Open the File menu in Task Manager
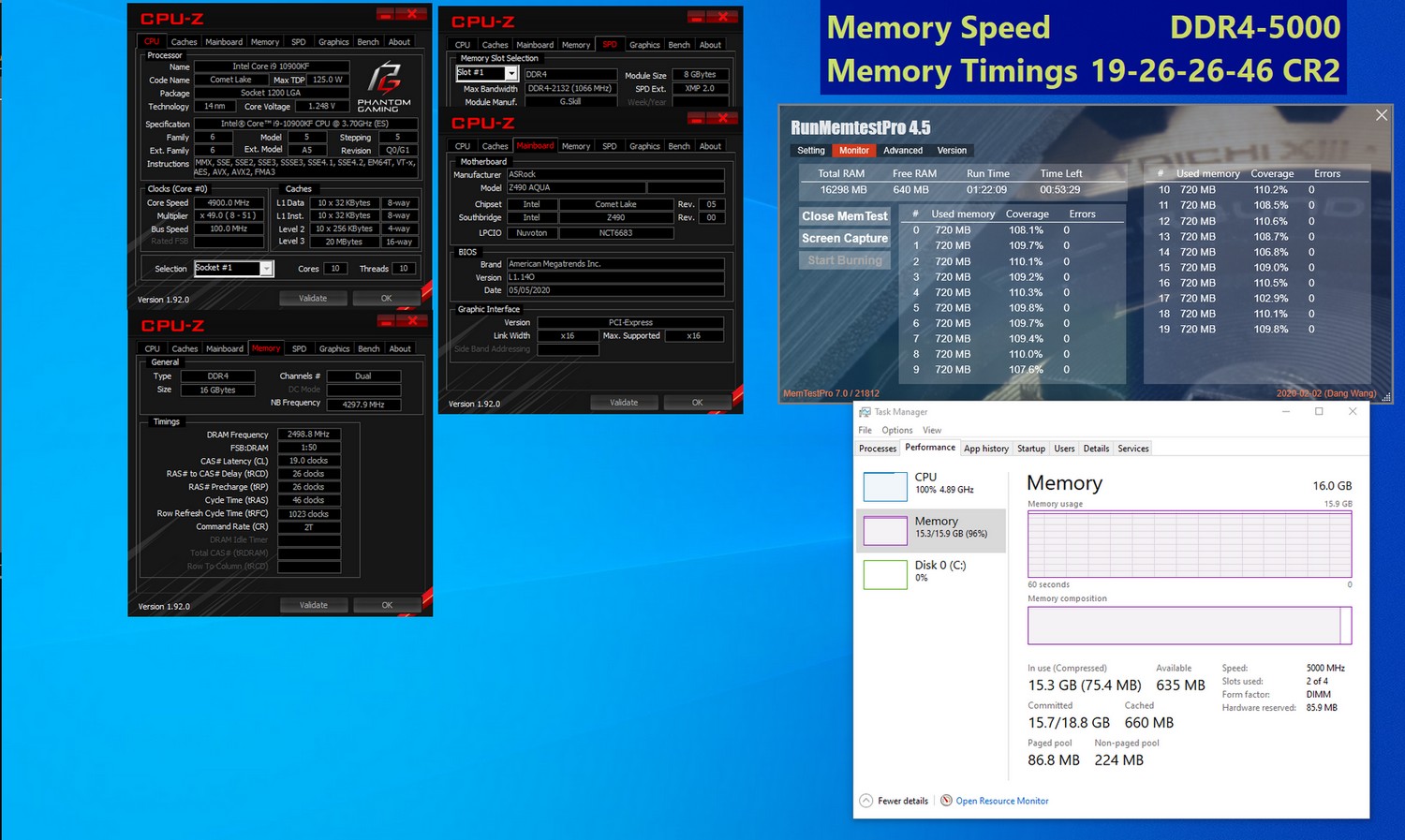Image resolution: width=1405 pixels, height=840 pixels. [x=865, y=430]
